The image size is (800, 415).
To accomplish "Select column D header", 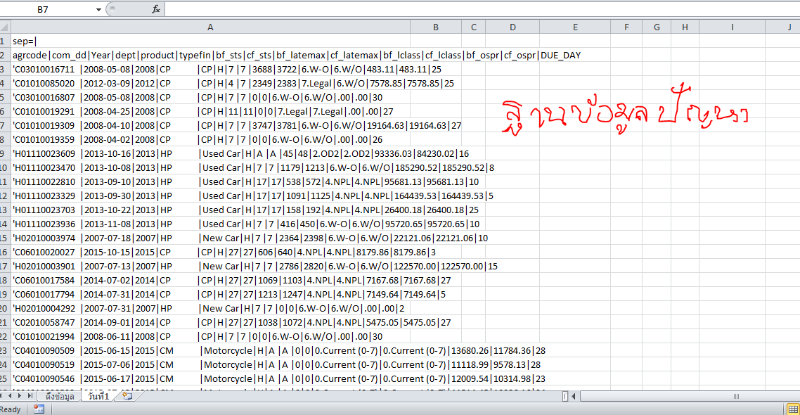I will pos(512,25).
